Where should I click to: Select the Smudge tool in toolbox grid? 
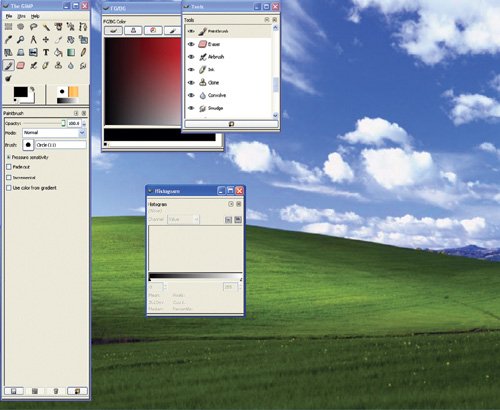pos(83,66)
